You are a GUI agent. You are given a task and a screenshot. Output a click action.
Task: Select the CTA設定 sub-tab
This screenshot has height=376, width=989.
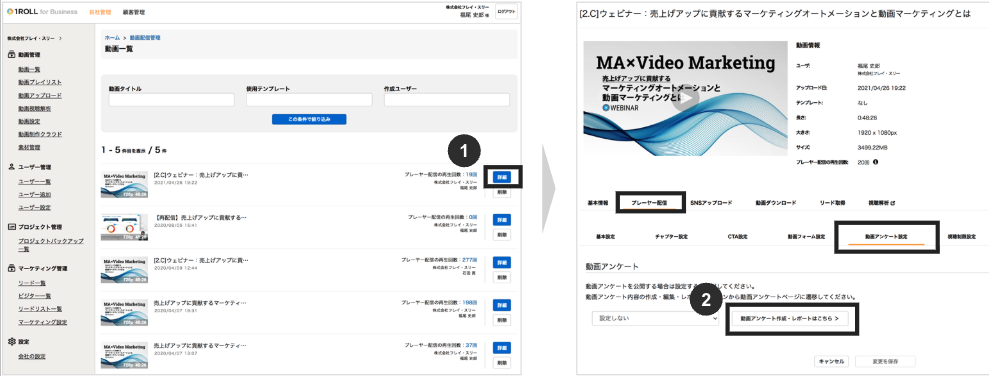pyautogui.click(x=737, y=237)
